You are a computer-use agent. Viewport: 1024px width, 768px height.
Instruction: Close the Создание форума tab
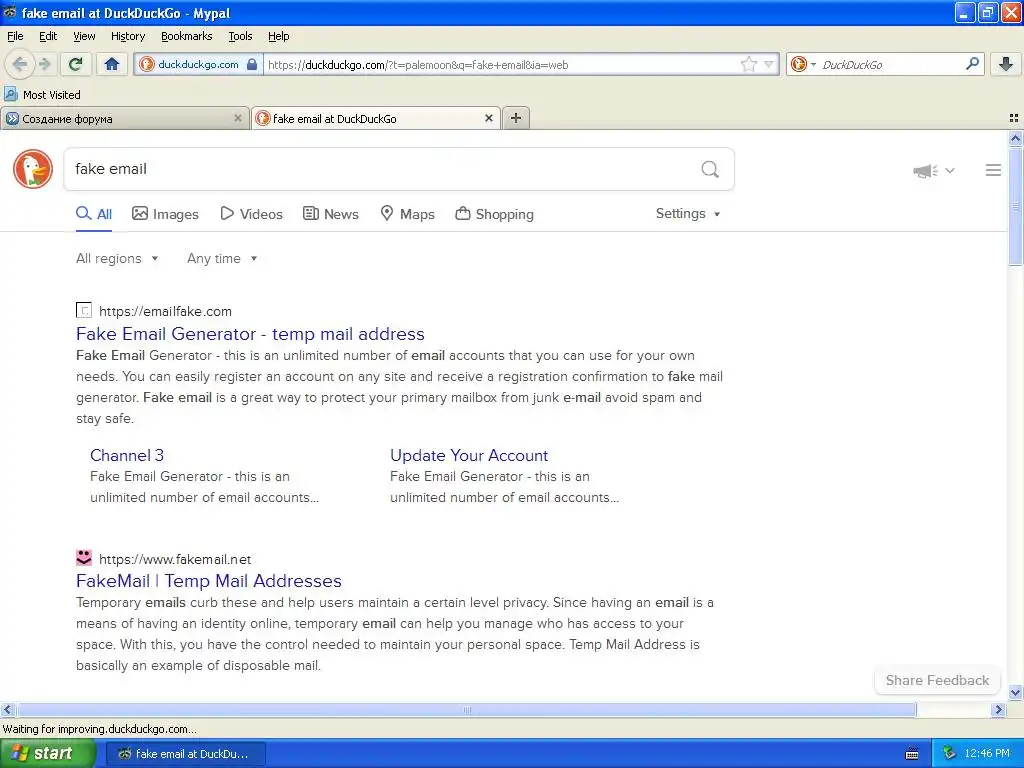point(238,118)
